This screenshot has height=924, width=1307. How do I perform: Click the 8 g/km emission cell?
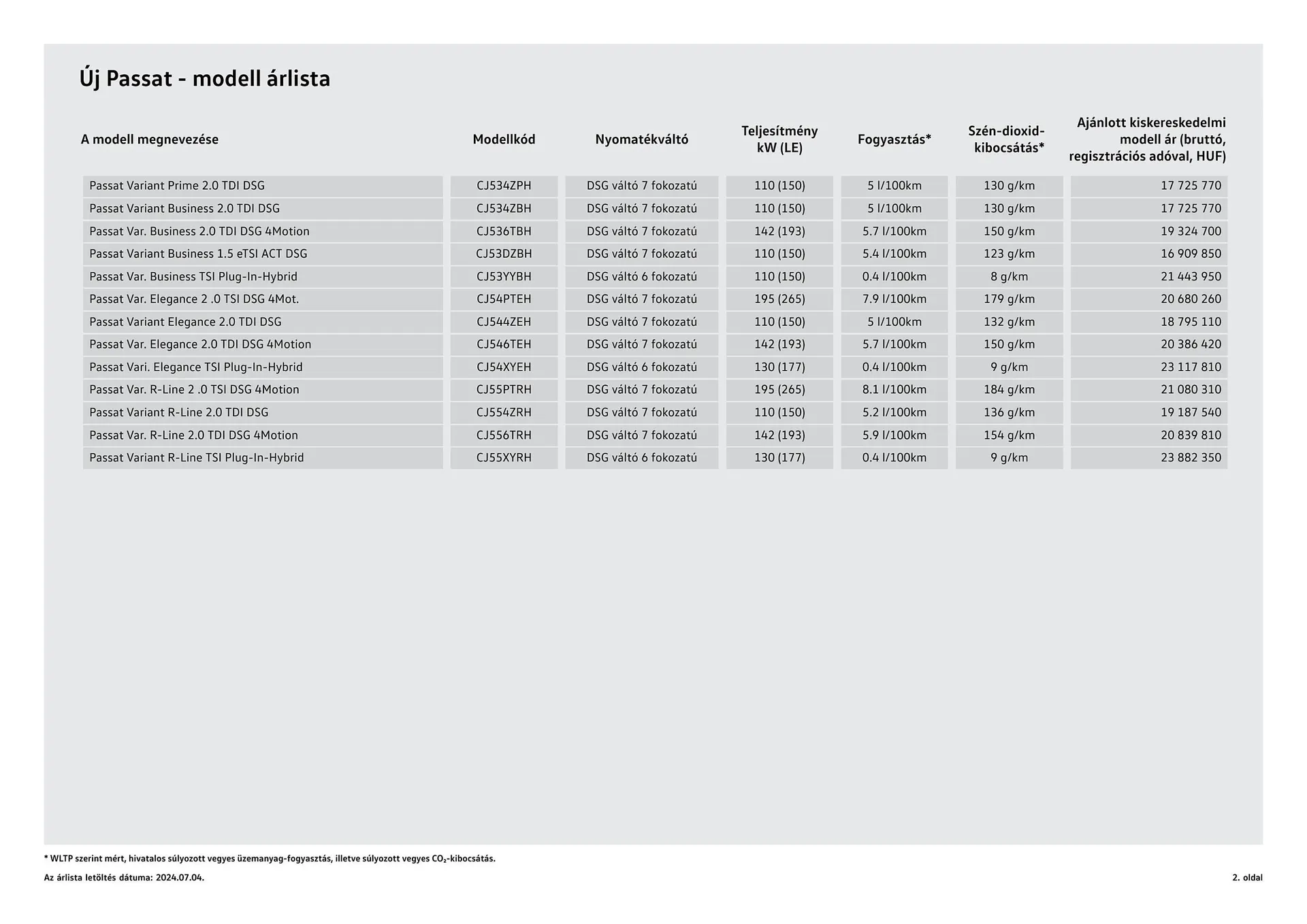(1008, 276)
